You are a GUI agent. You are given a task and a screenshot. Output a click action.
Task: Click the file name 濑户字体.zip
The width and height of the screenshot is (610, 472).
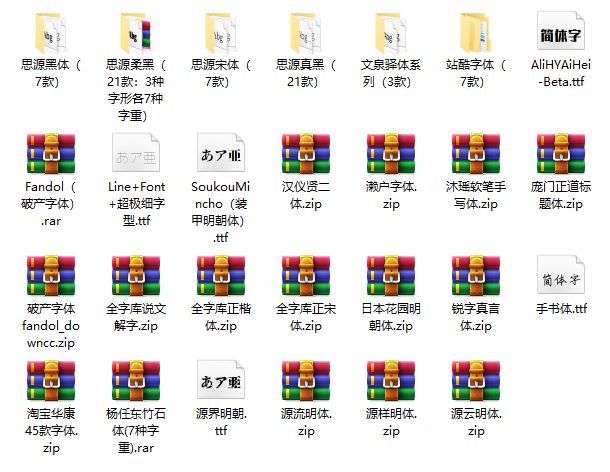391,195
